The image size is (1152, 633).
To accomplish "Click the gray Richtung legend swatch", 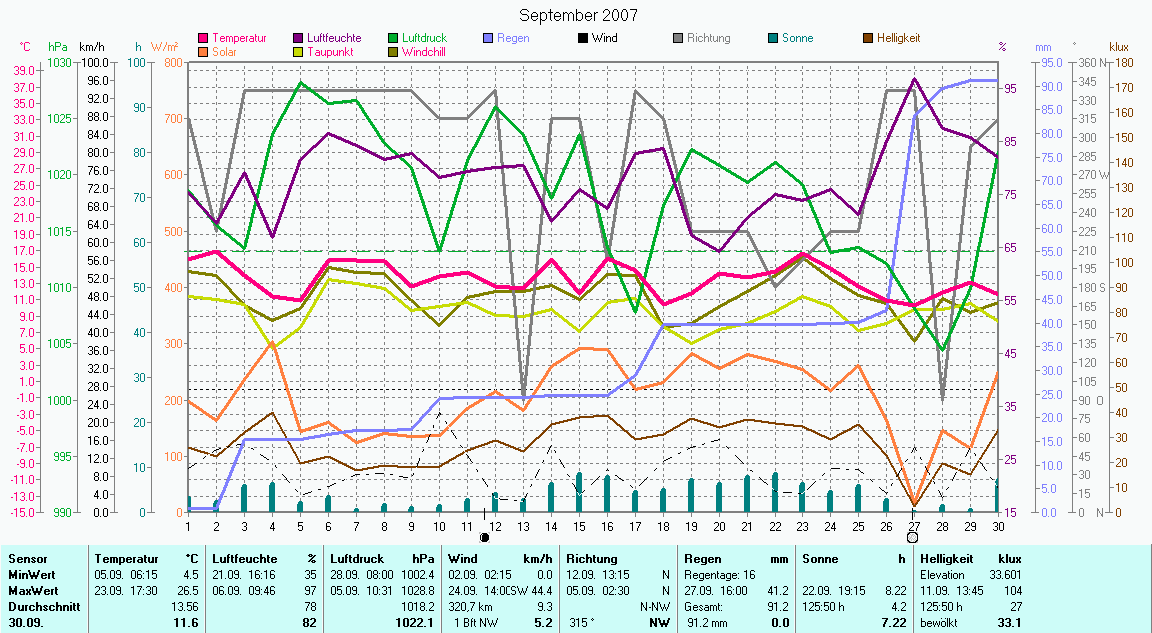I will (x=678, y=39).
